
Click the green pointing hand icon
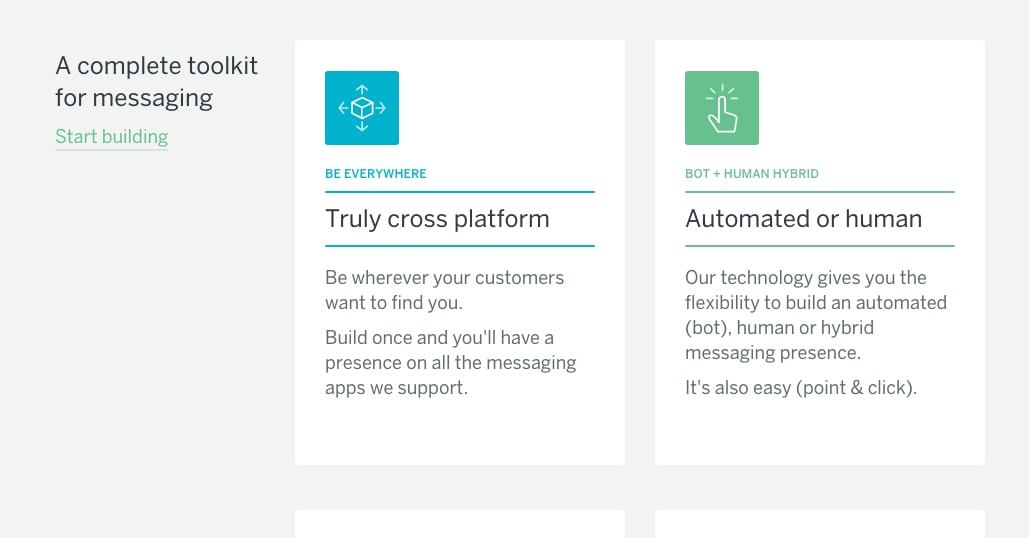click(x=722, y=108)
